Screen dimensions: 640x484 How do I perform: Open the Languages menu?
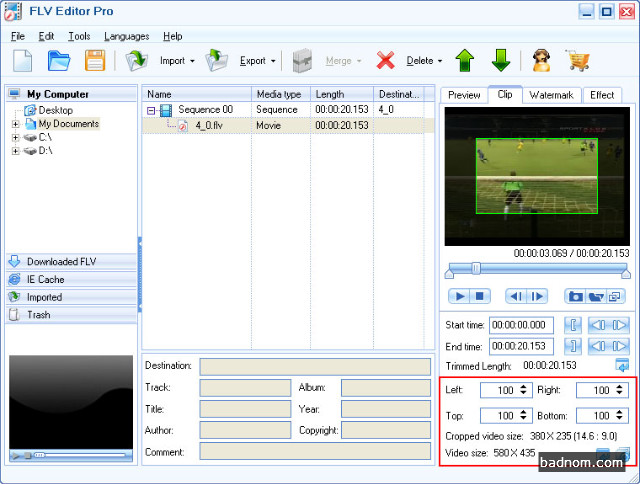[x=127, y=36]
